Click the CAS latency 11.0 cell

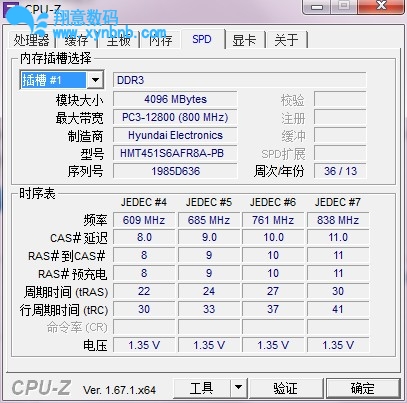click(x=338, y=237)
